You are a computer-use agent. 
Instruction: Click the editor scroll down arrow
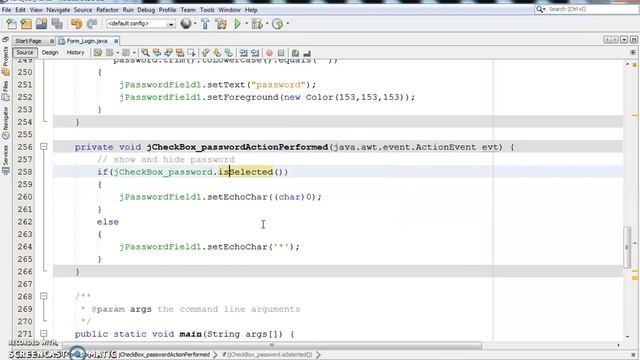(627, 337)
